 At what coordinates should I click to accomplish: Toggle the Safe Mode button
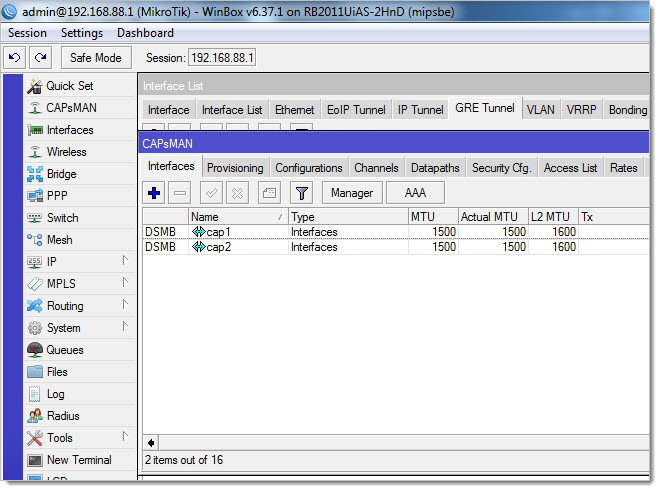pos(95,58)
